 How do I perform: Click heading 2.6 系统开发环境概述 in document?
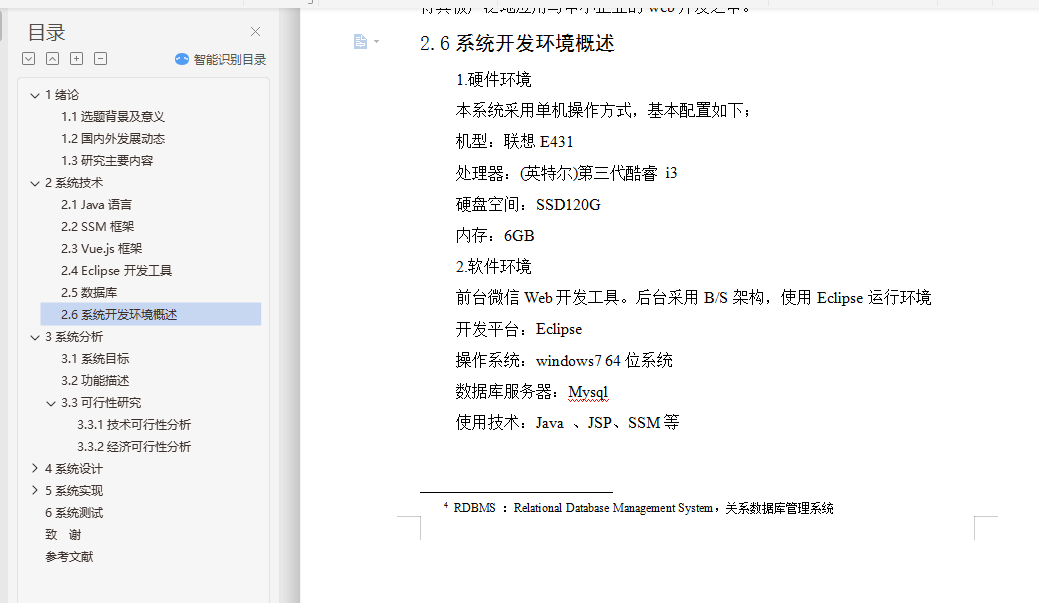tap(517, 43)
